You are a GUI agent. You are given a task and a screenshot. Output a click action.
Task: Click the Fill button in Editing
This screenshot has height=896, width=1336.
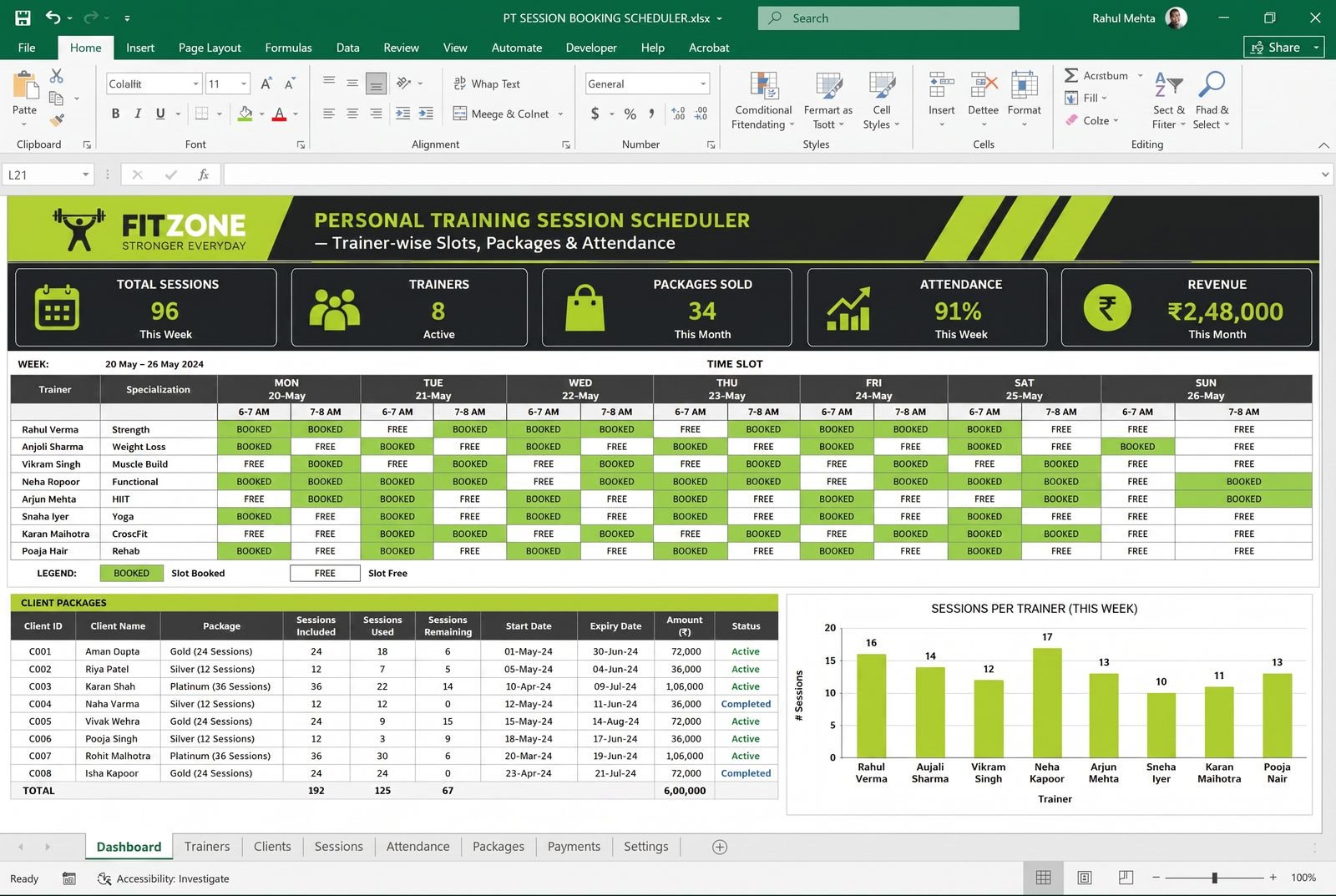[x=1086, y=98]
